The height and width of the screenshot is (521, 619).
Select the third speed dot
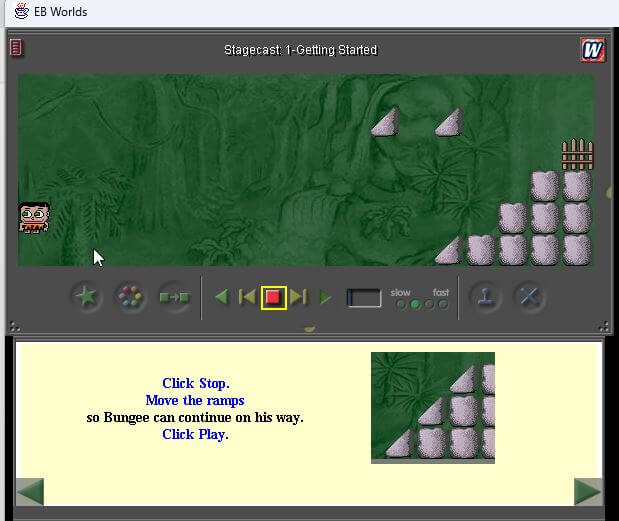[430, 305]
